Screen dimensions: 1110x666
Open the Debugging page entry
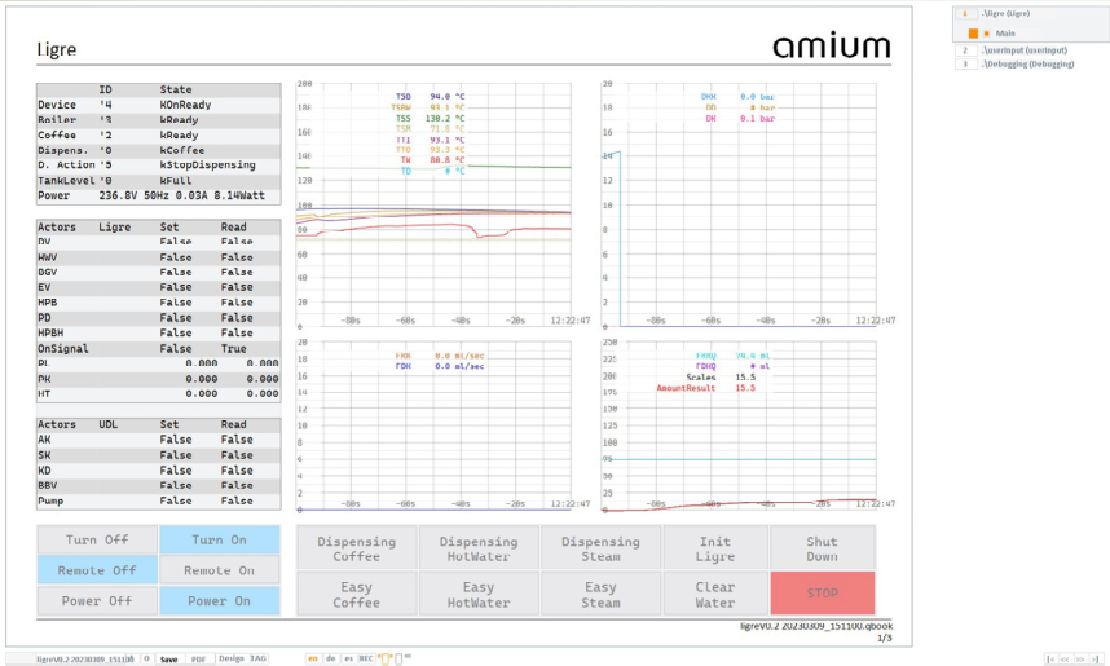coord(1027,64)
